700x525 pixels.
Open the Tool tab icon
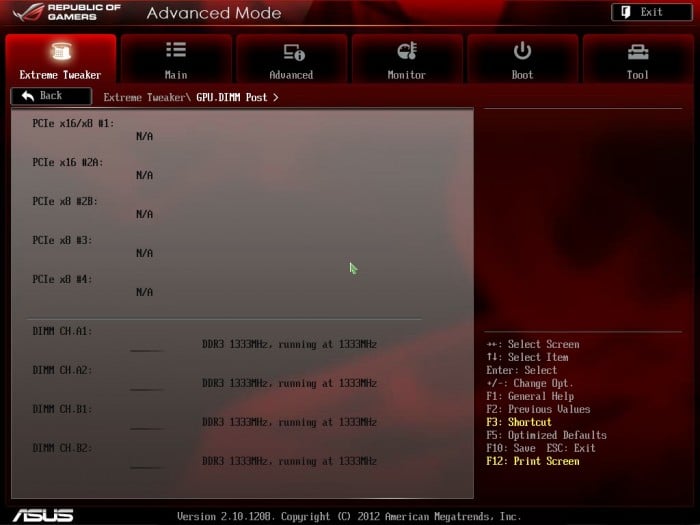[x=637, y=51]
